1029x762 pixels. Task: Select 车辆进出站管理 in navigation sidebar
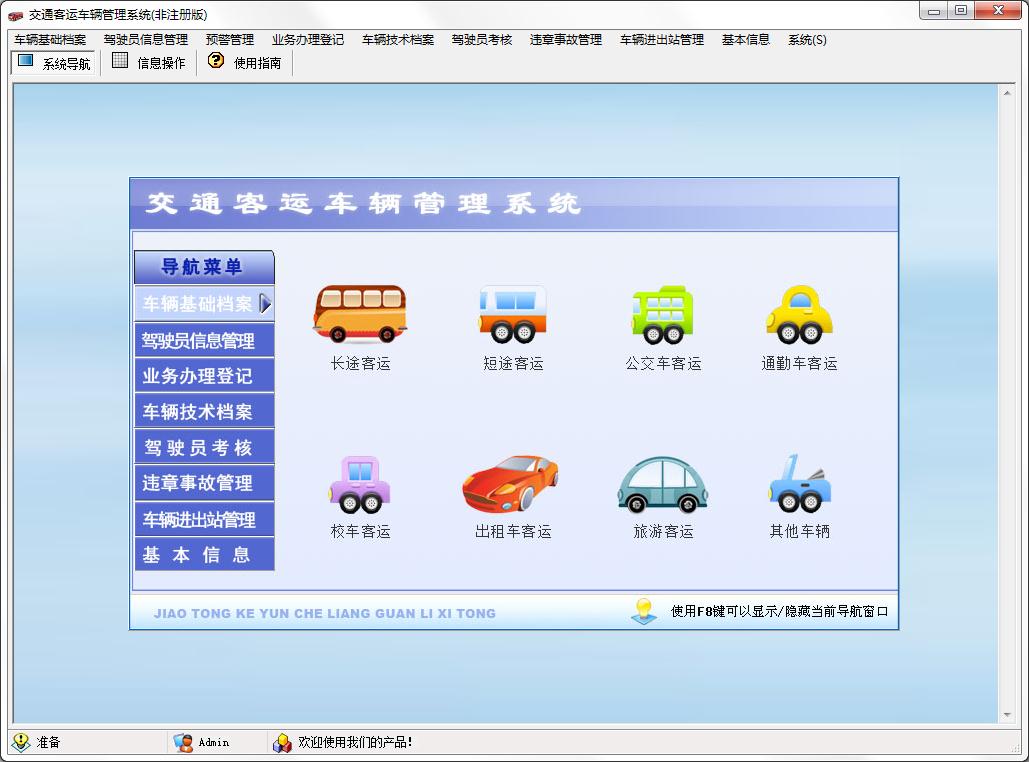tap(204, 519)
